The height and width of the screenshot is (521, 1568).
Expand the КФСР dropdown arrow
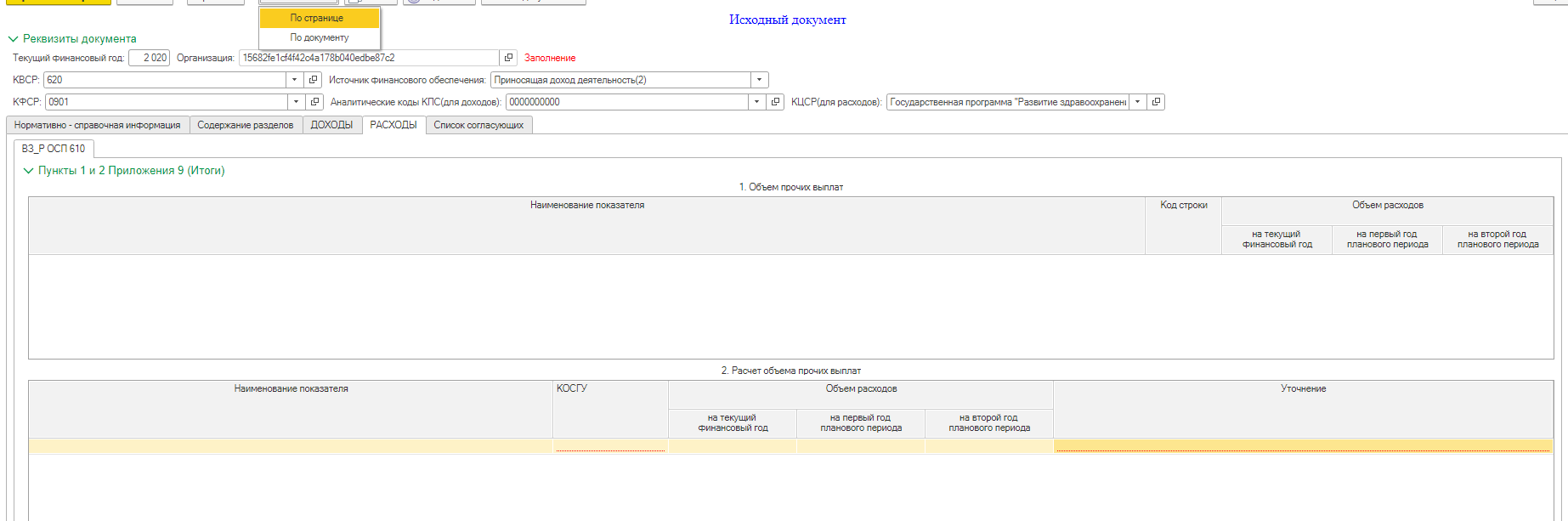296,102
